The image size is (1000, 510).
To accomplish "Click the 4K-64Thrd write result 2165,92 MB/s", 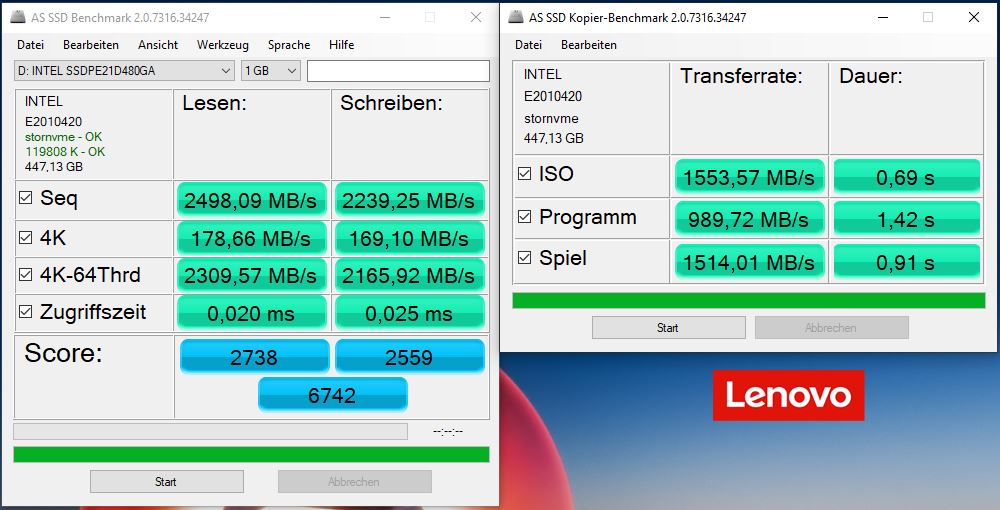I will click(x=409, y=275).
